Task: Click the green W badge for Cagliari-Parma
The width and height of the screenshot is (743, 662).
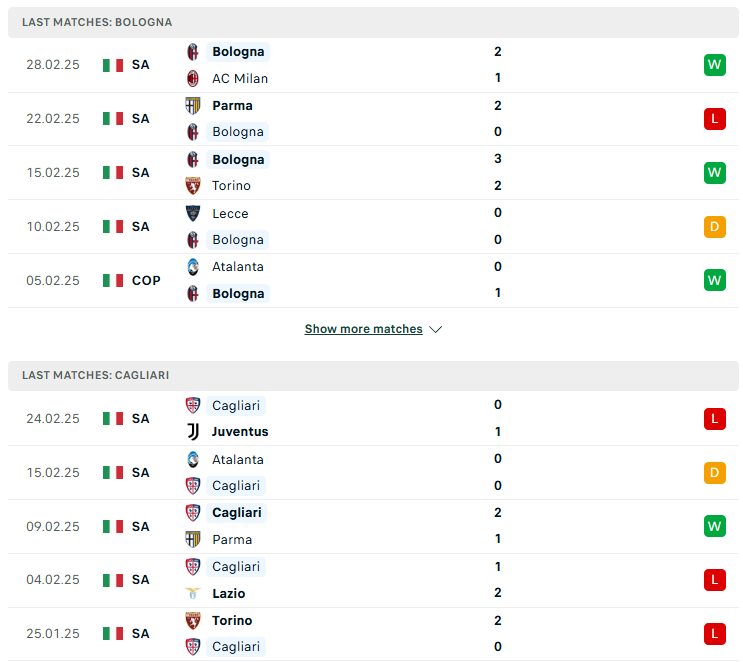Action: pyautogui.click(x=715, y=526)
